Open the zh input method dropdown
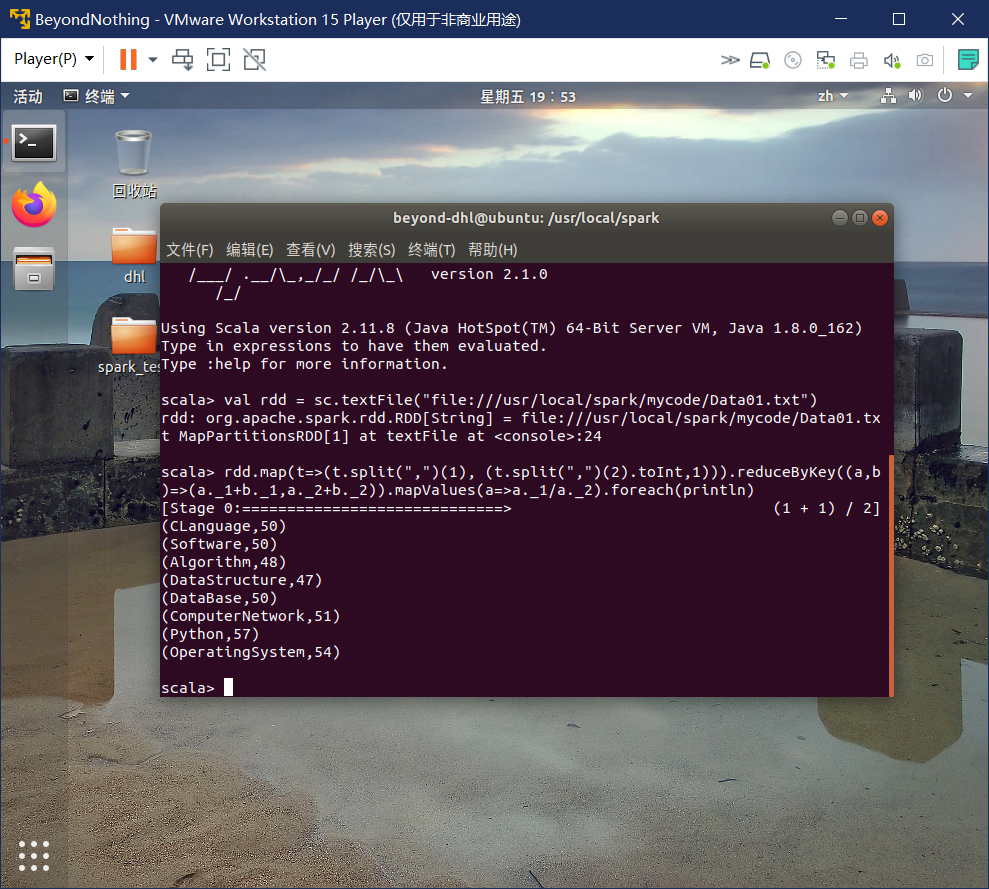989x889 pixels. tap(833, 96)
